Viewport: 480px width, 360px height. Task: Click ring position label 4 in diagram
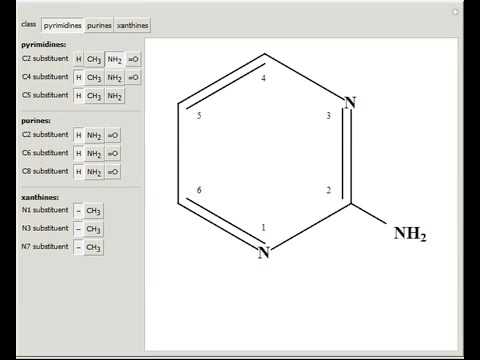pos(264,78)
